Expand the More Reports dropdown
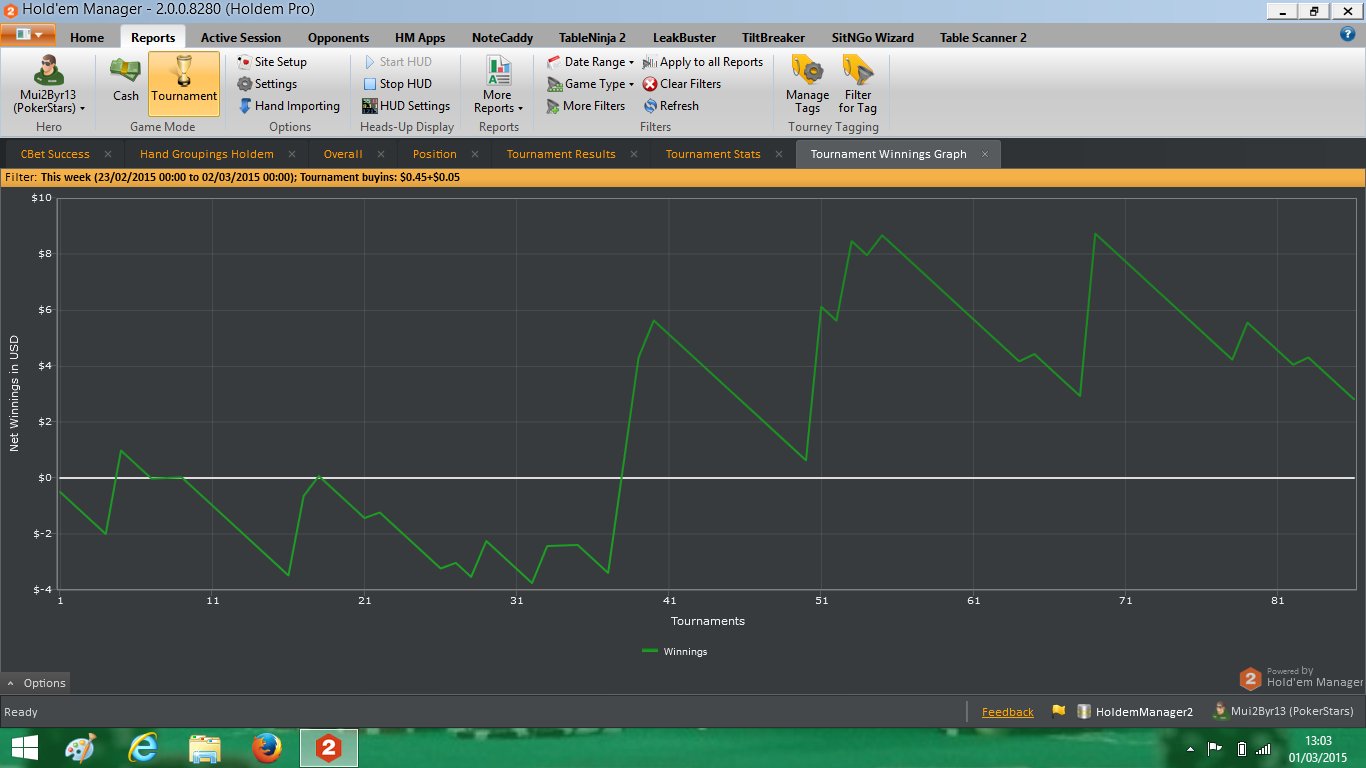 tap(498, 85)
